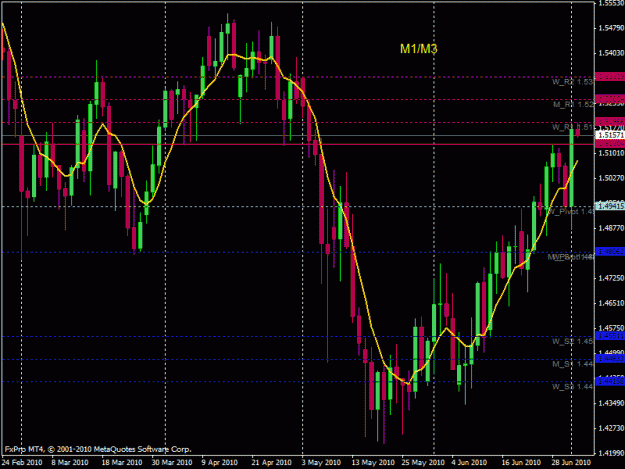Click the W_S1 1.45 support label
Viewport: 625px width, 469px height.
click(572, 341)
